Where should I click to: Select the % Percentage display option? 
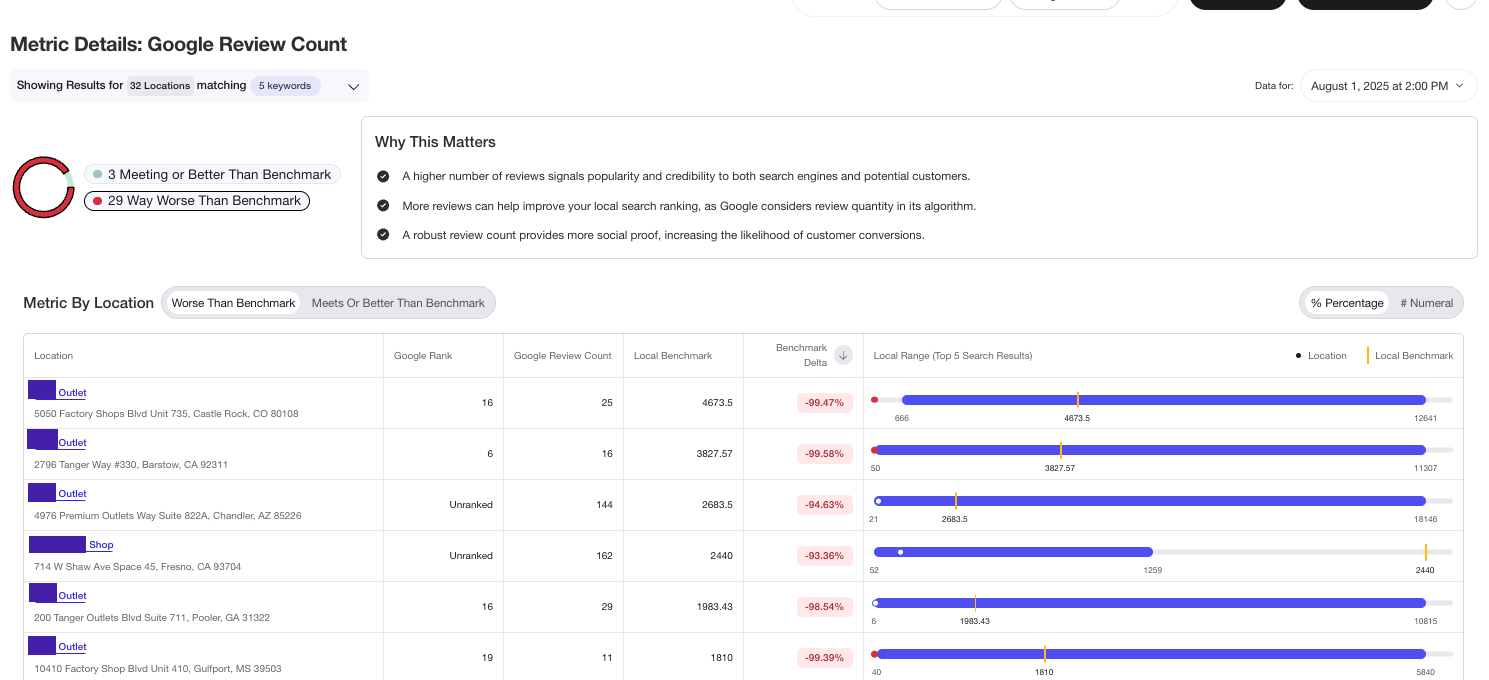coord(1347,303)
